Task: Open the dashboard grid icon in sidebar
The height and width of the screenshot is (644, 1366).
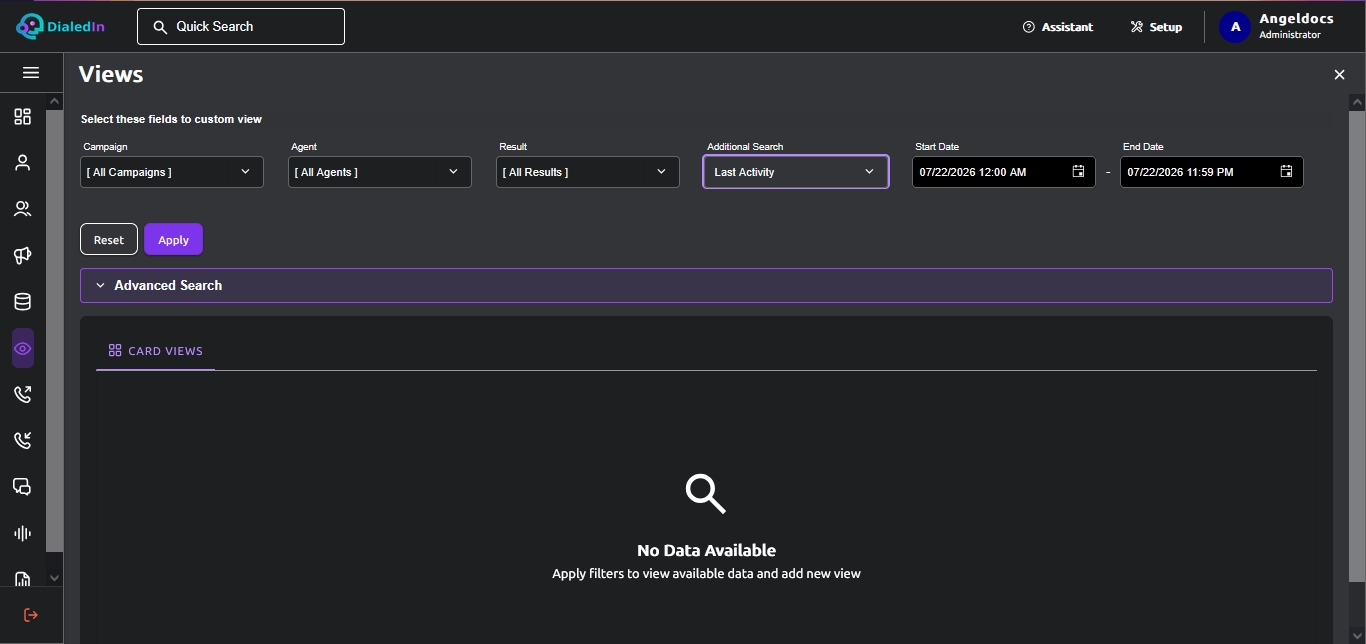Action: (x=22, y=117)
